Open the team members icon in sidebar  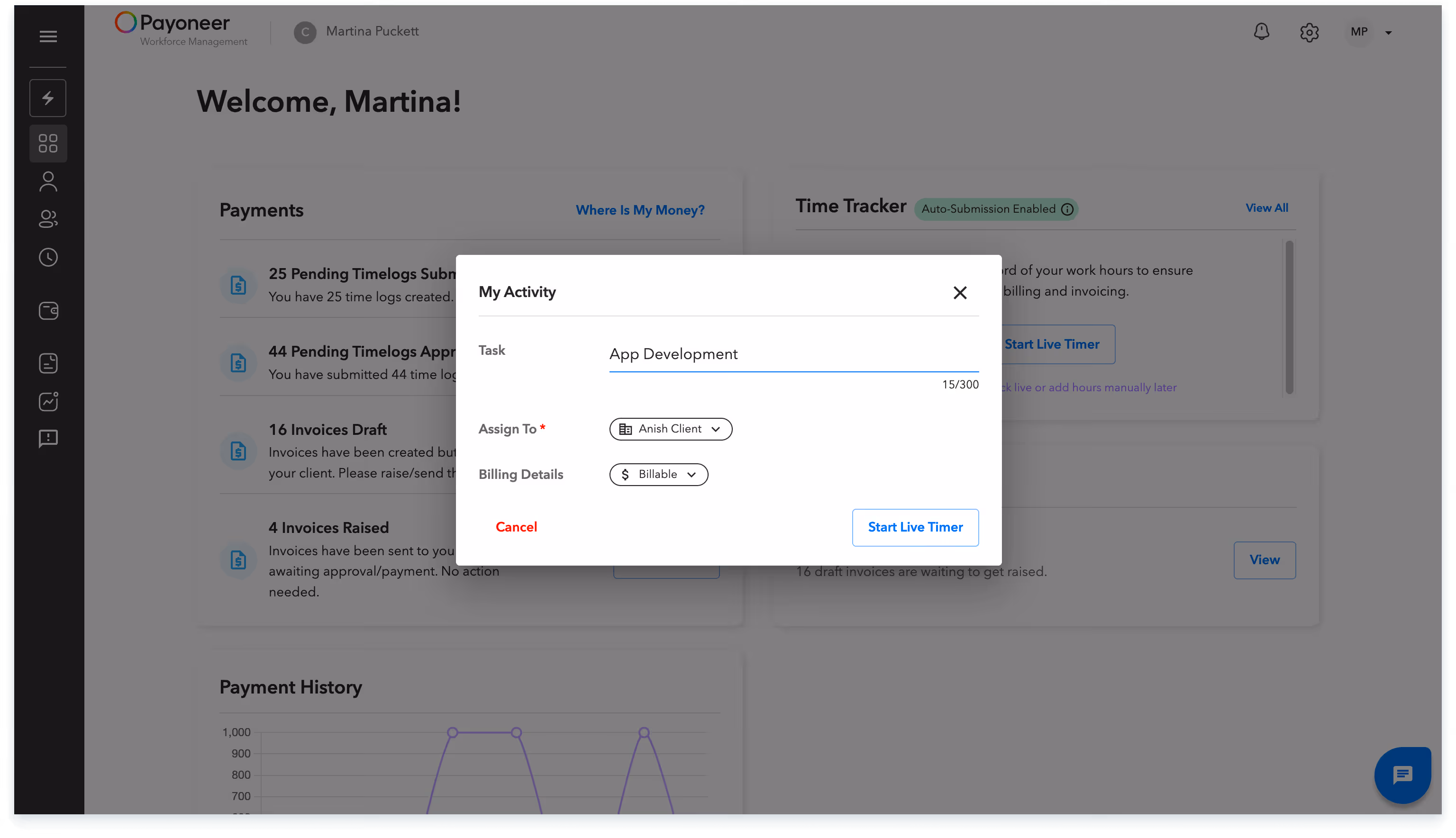tap(48, 219)
